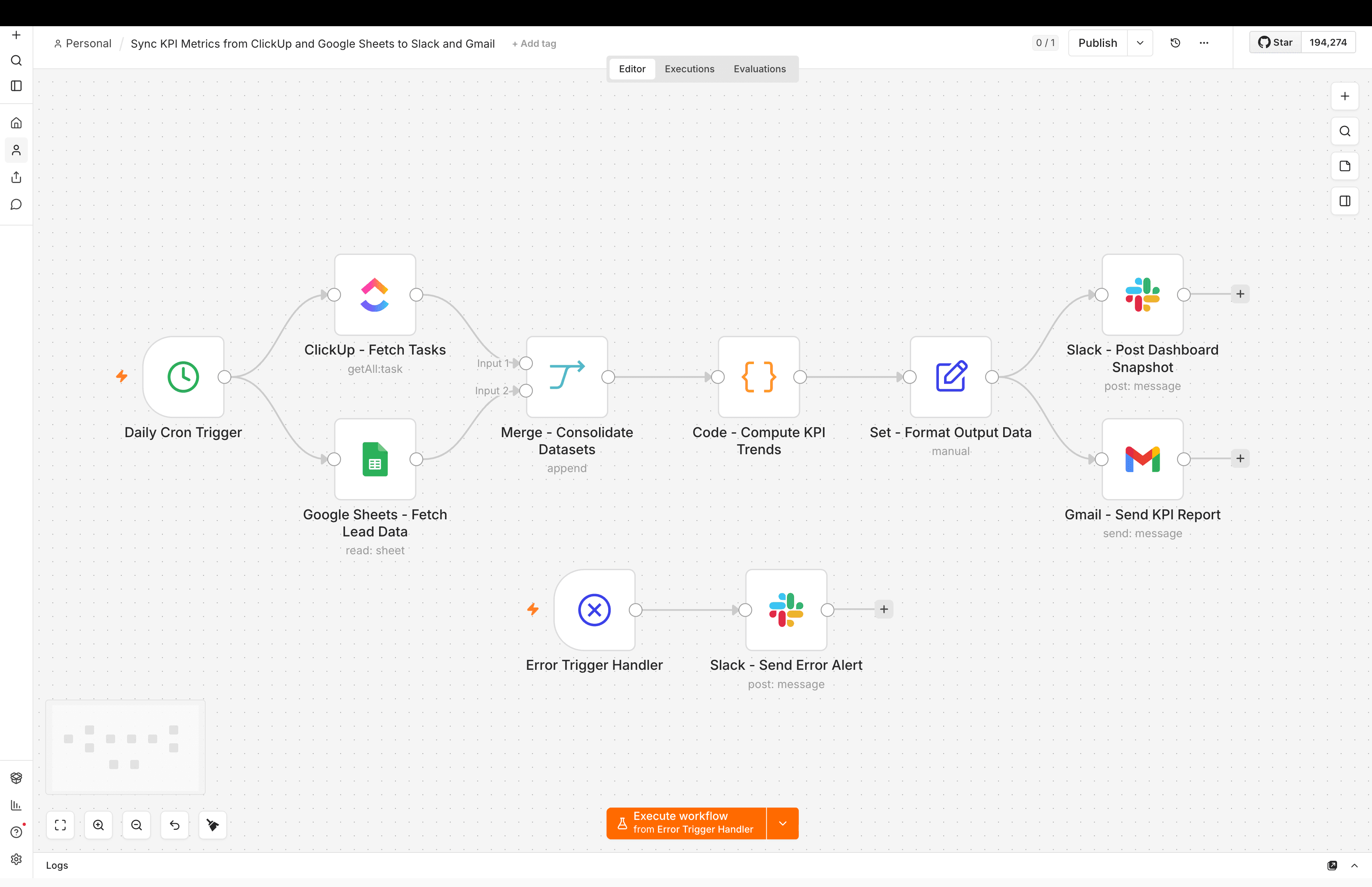
Task: Click the lightning bolt beside Daily Cron Trigger
Action: pos(121,376)
